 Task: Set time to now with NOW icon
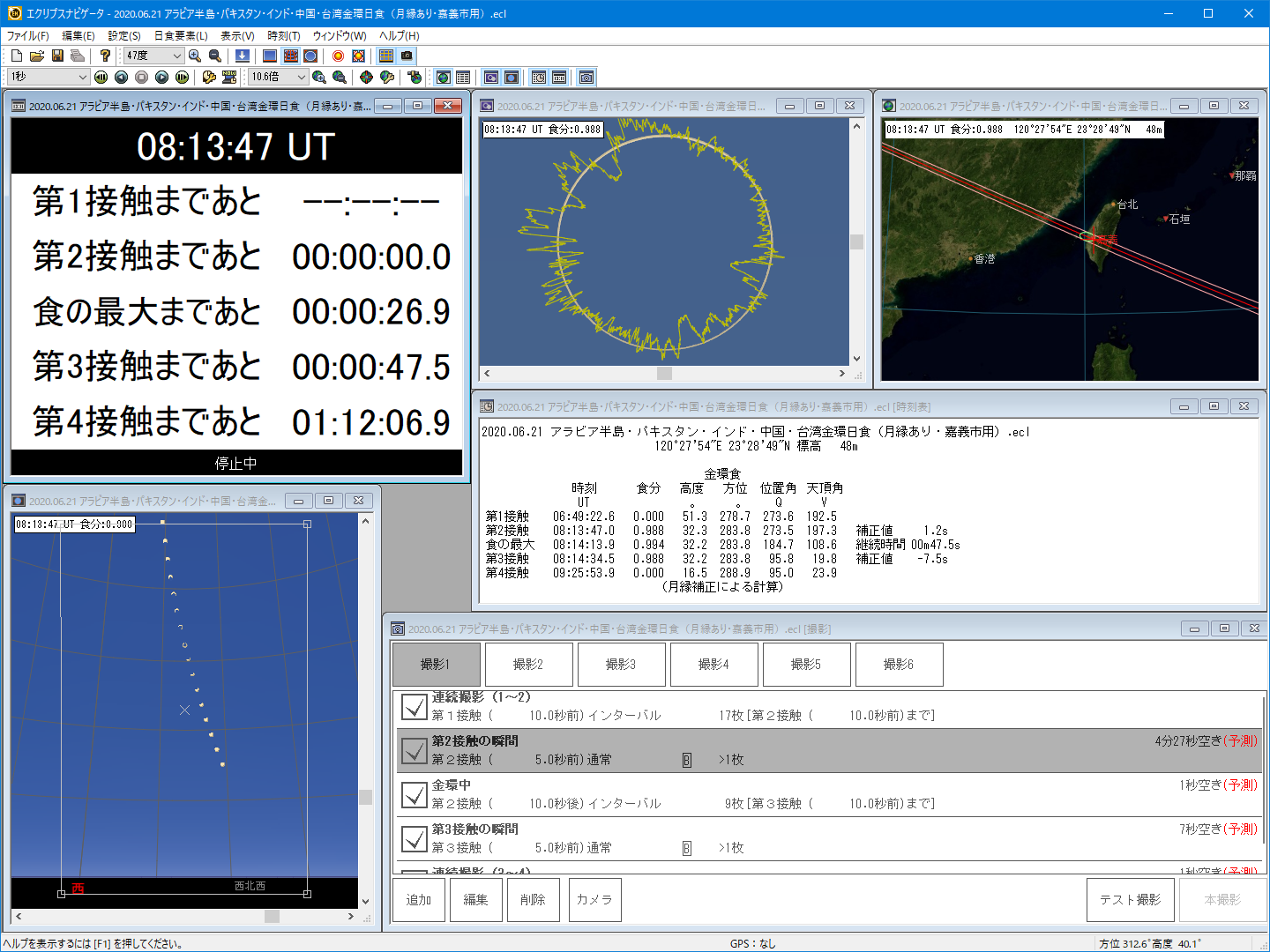click(x=229, y=78)
